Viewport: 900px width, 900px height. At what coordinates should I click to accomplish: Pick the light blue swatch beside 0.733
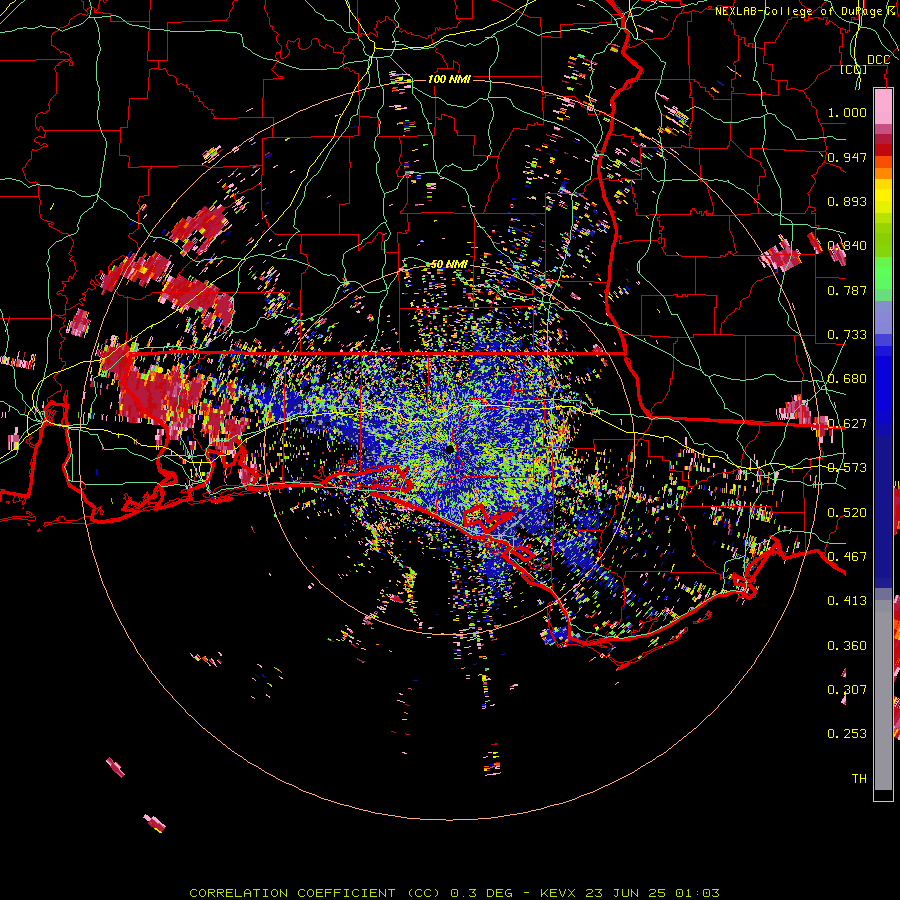click(883, 317)
